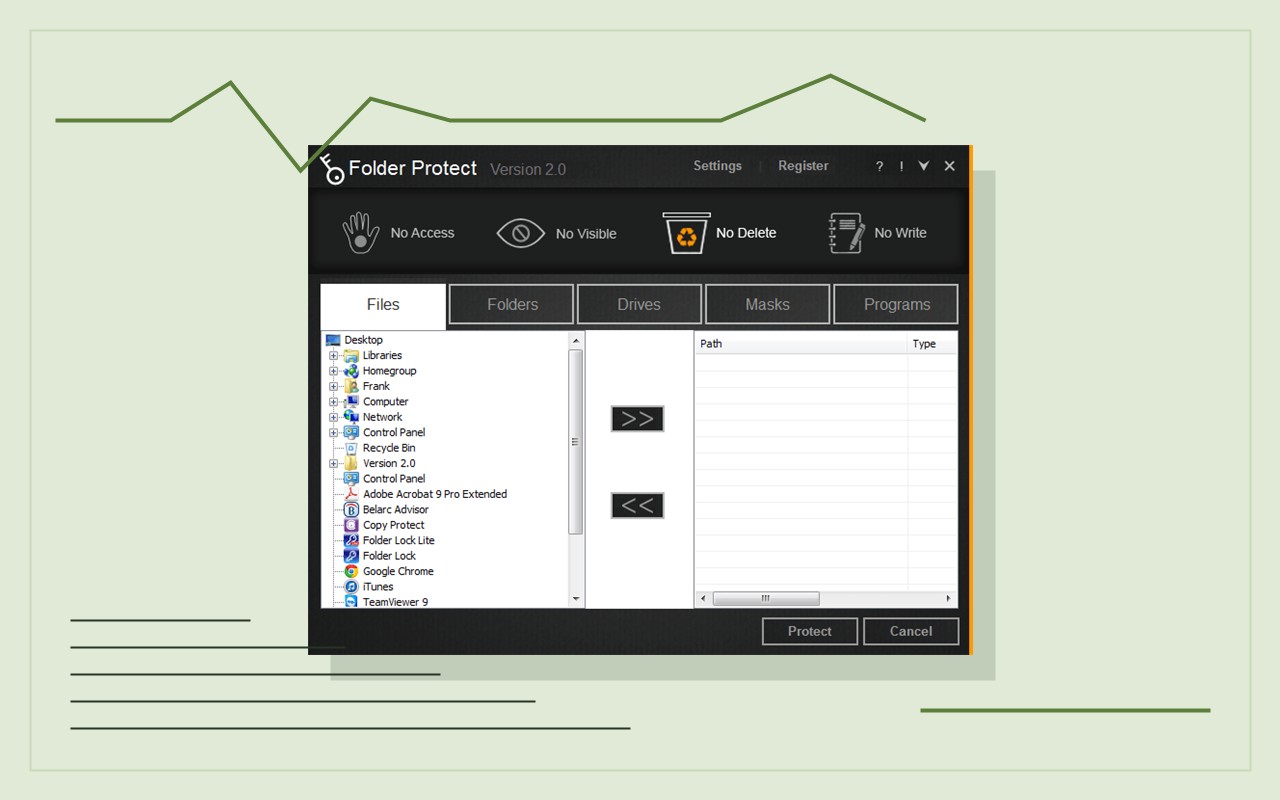This screenshot has width=1280, height=800.
Task: Expand the Homegroup tree node
Action: pos(334,371)
